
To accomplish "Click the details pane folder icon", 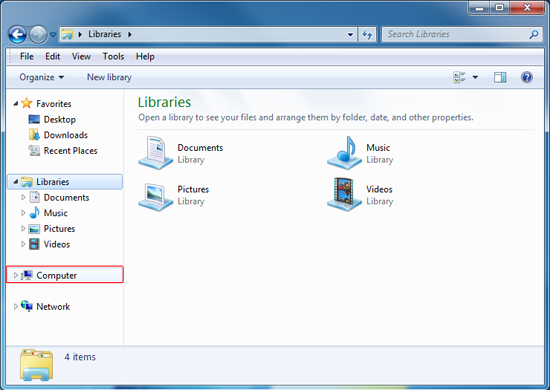I will click(36, 365).
